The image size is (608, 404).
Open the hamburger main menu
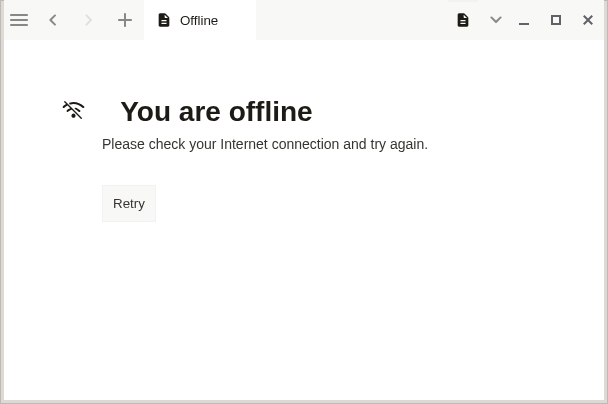point(19,20)
